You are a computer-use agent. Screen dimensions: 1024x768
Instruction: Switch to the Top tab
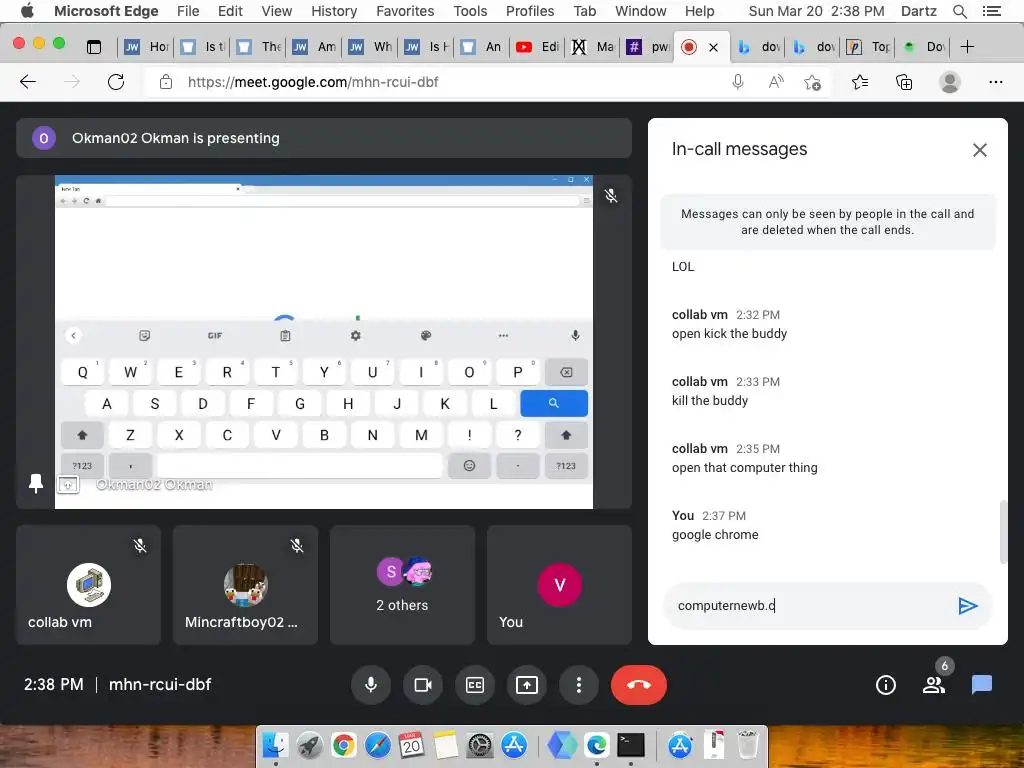tap(869, 46)
